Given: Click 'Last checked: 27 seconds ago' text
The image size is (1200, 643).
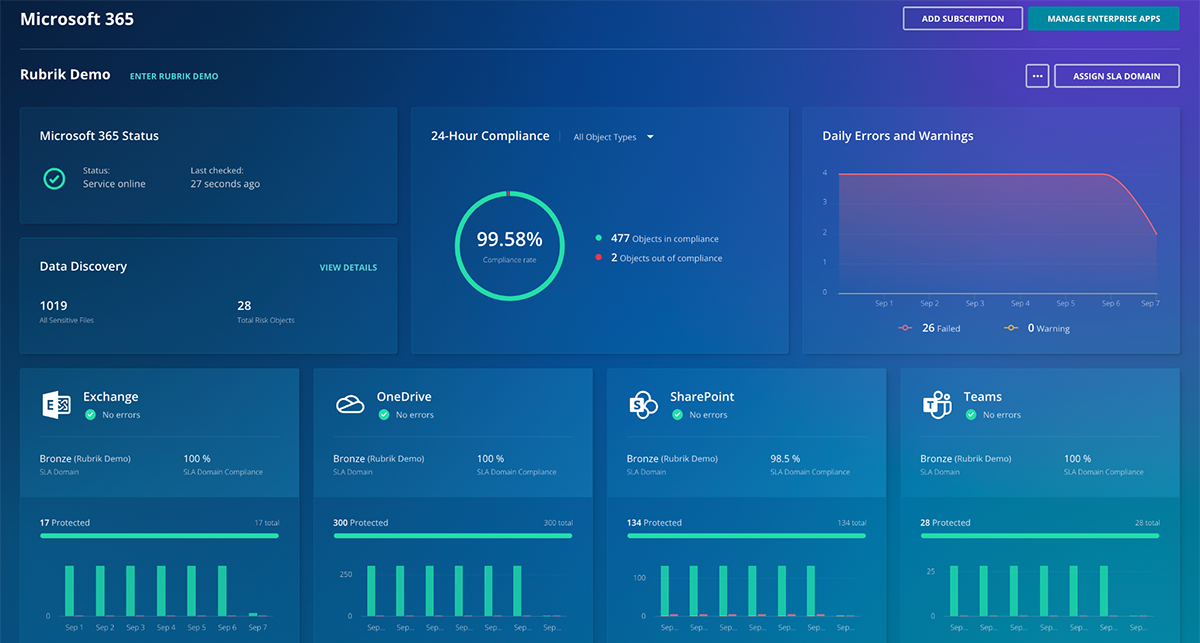Looking at the screenshot, I should coord(225,177).
